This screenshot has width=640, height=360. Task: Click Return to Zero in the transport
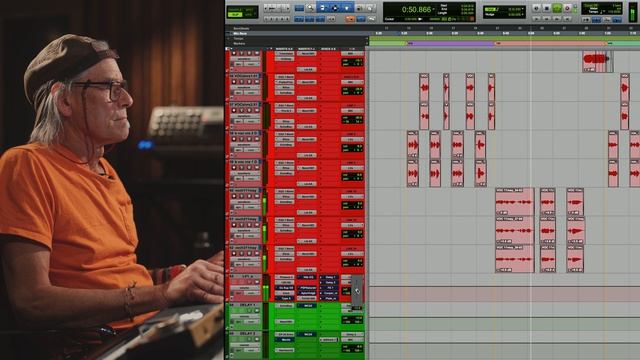tap(536, 19)
